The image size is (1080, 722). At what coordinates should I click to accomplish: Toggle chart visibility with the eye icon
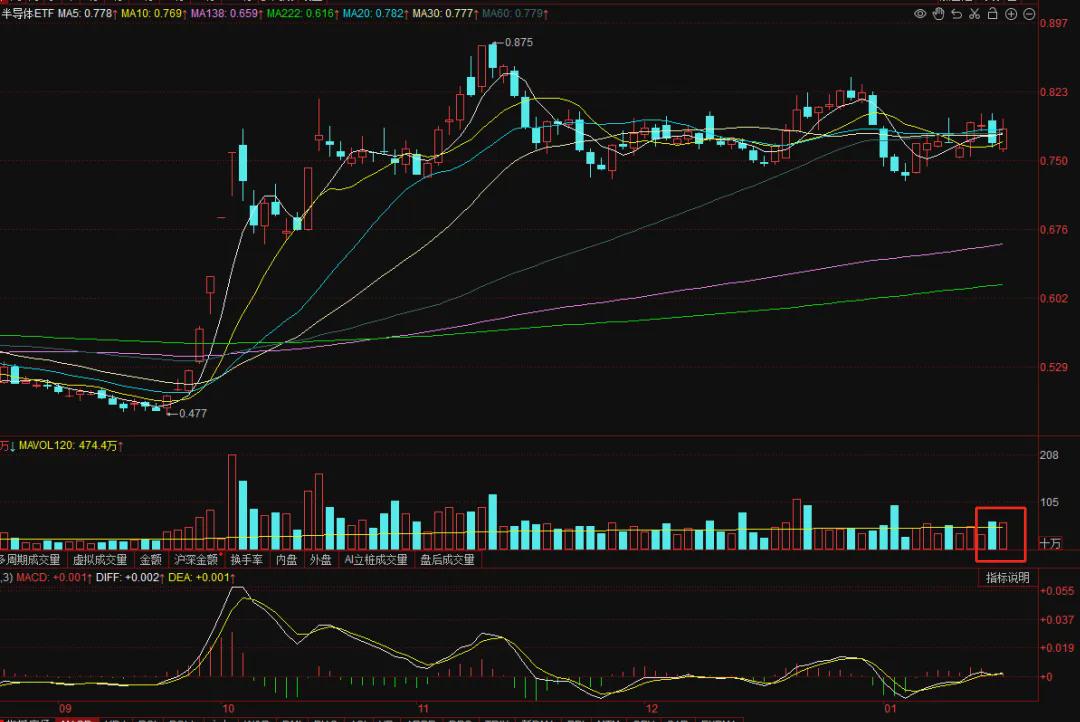(920, 14)
